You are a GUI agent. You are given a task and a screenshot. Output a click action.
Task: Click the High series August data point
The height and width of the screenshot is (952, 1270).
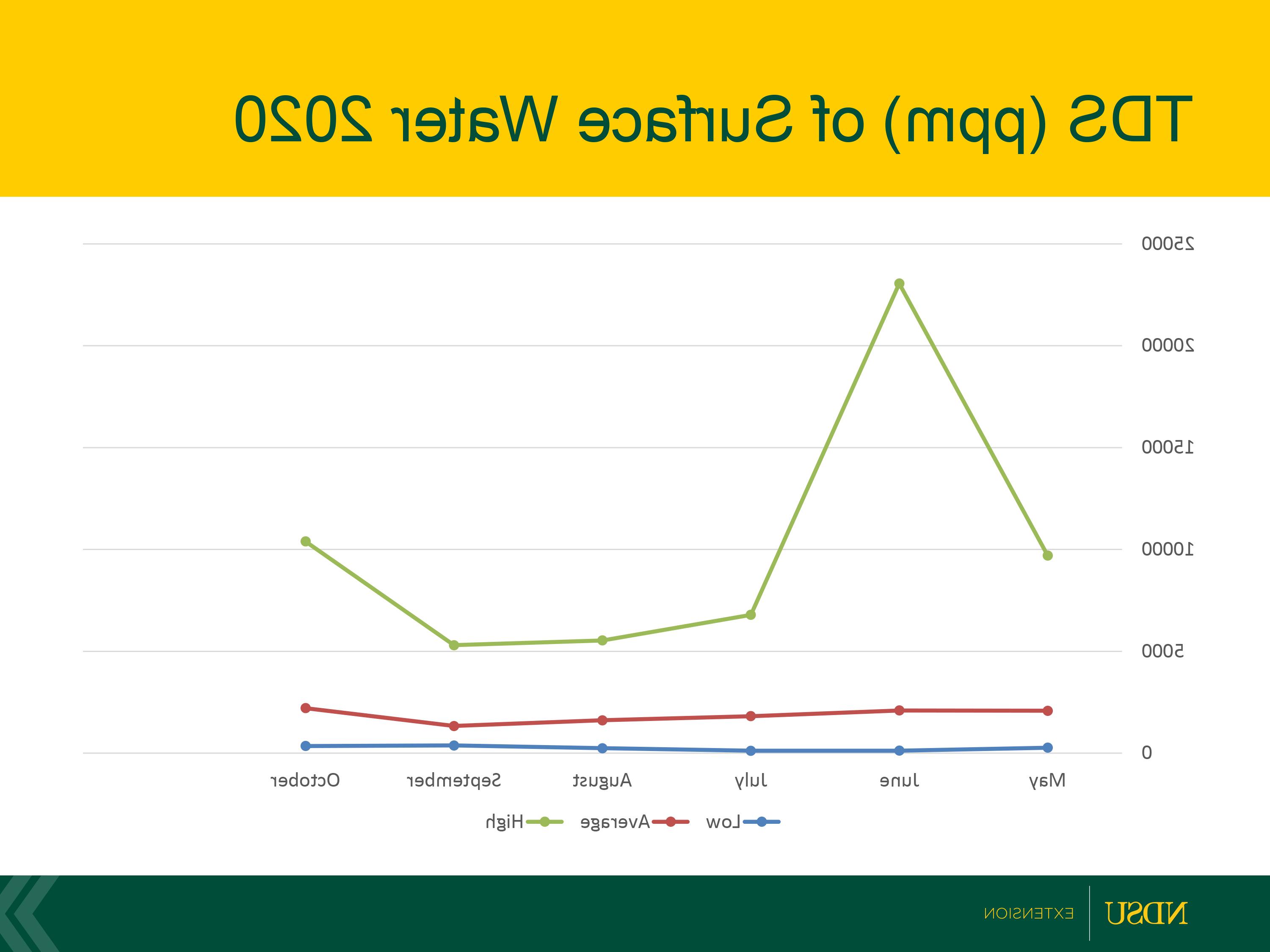(x=602, y=641)
